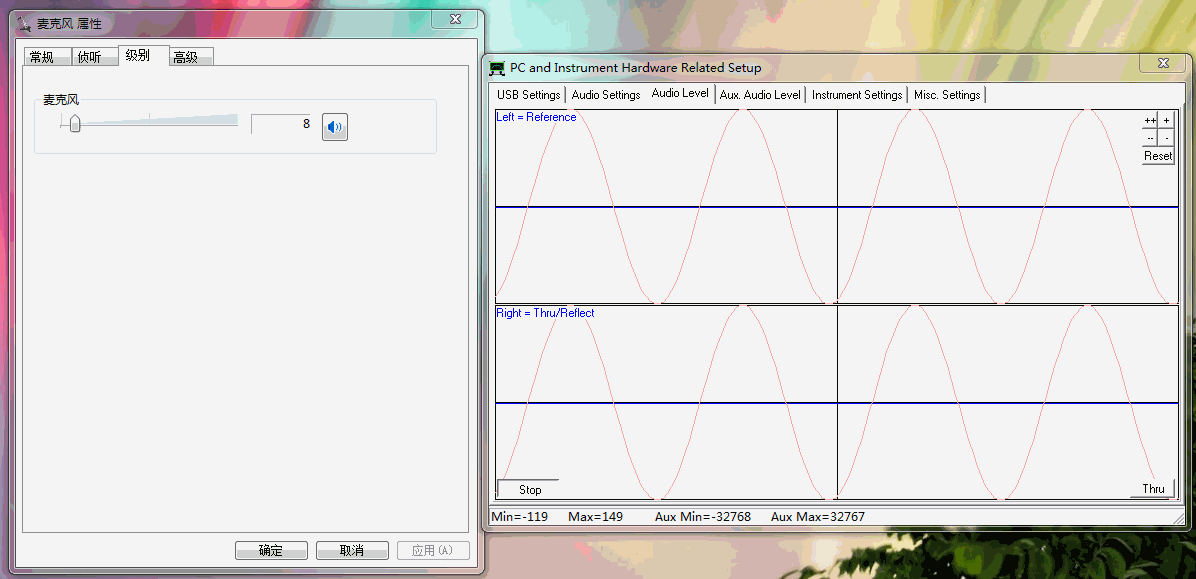Screen dimensions: 1196x579
Task: Click the Max=149 status value
Action: coord(596,516)
